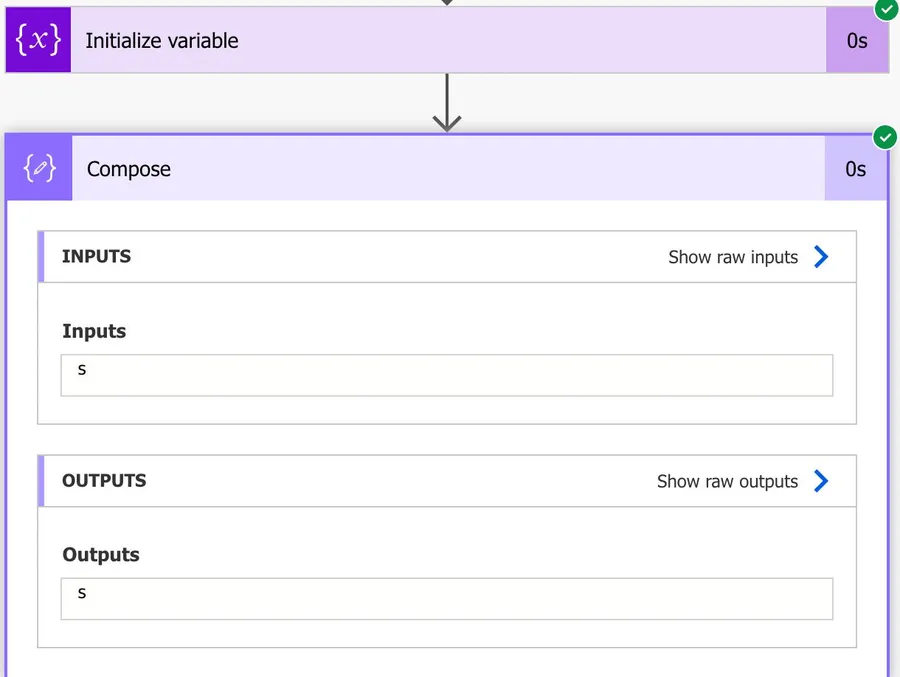
Task: Click the 0s duration on Compose
Action: pos(856,169)
